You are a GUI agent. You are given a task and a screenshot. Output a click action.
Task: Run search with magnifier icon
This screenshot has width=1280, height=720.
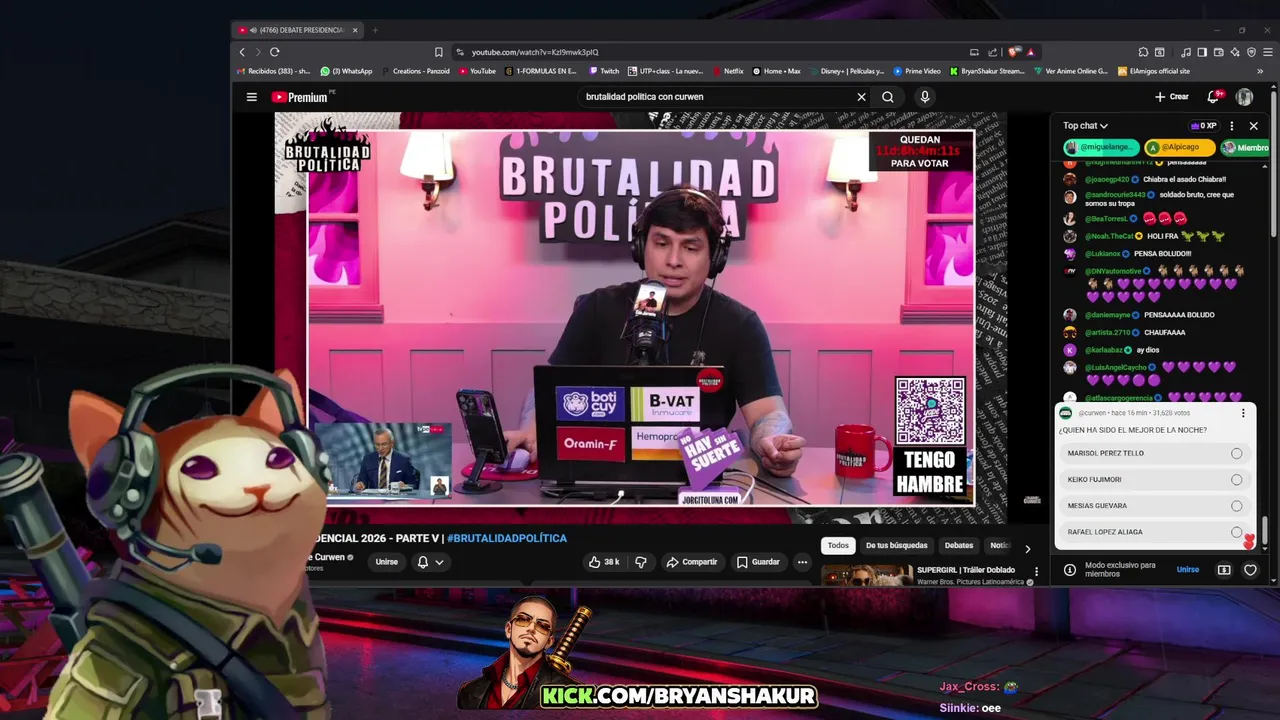(x=888, y=97)
